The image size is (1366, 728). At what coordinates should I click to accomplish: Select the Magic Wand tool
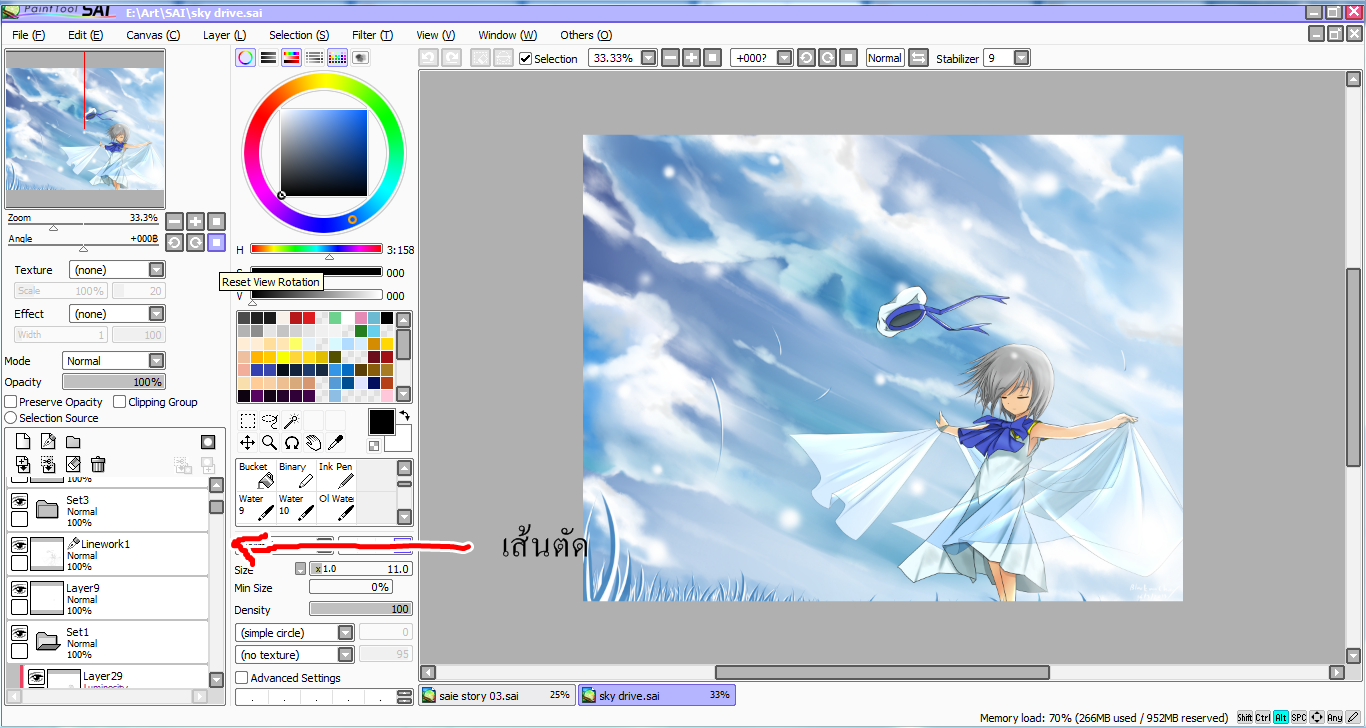(291, 420)
